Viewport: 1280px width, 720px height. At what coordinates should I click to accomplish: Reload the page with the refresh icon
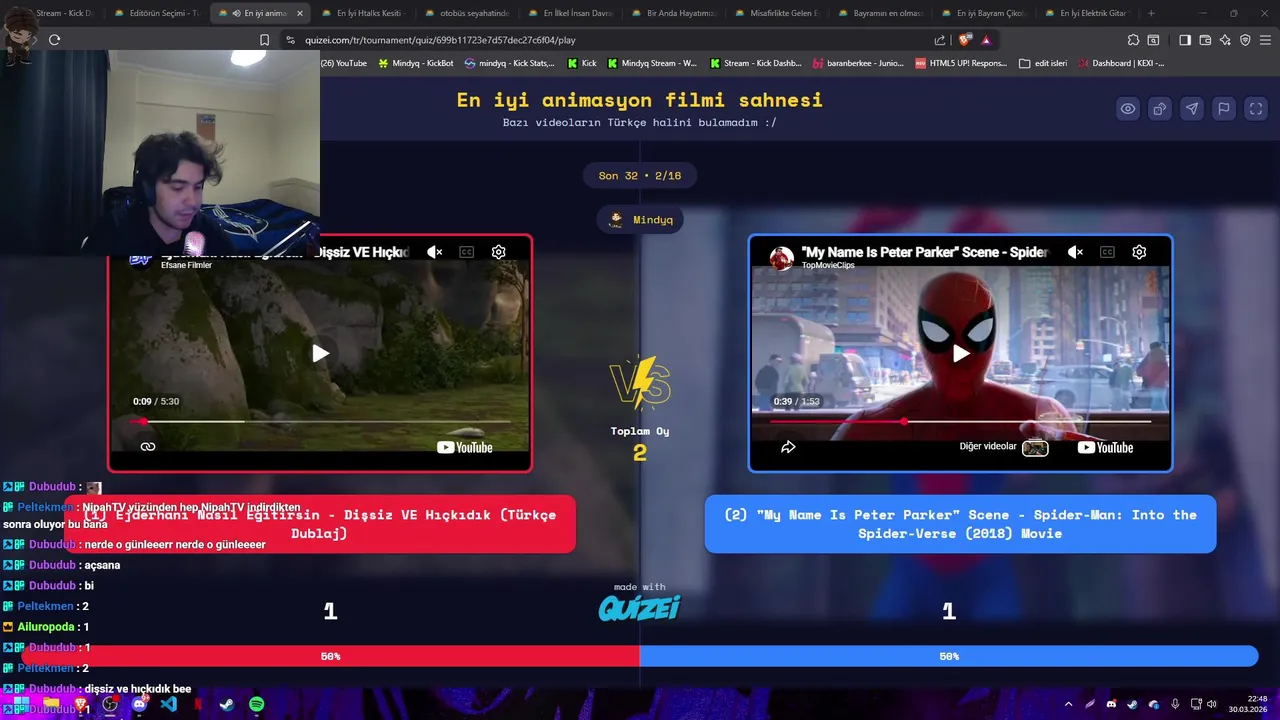coord(54,40)
